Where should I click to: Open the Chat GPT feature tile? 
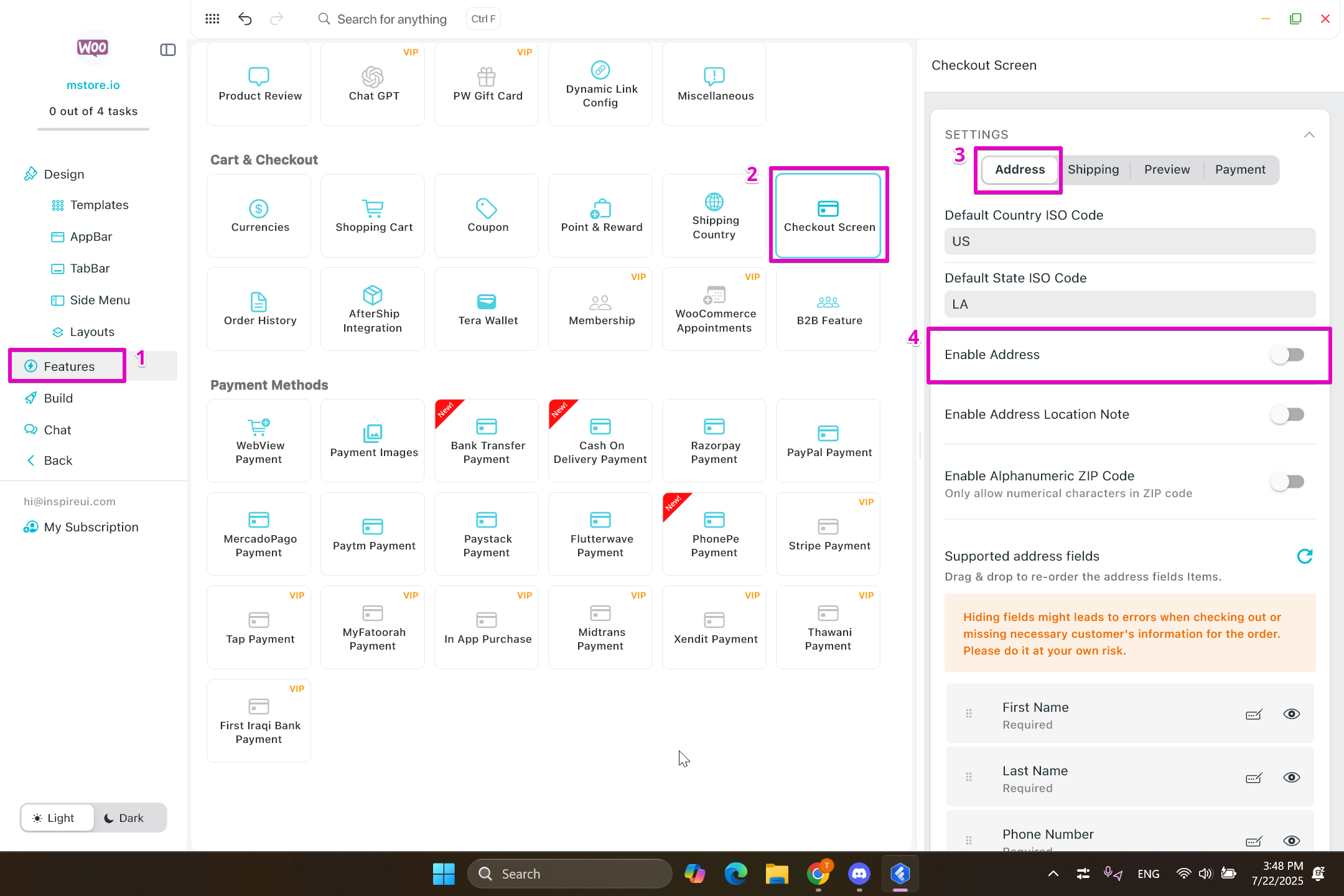point(373,84)
